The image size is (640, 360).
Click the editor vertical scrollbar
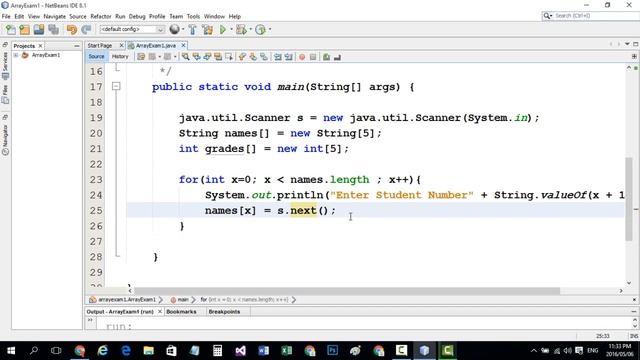pos(629,199)
